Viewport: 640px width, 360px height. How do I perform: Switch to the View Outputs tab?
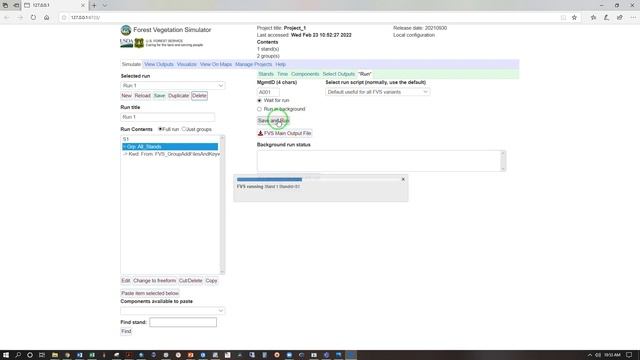click(x=159, y=64)
